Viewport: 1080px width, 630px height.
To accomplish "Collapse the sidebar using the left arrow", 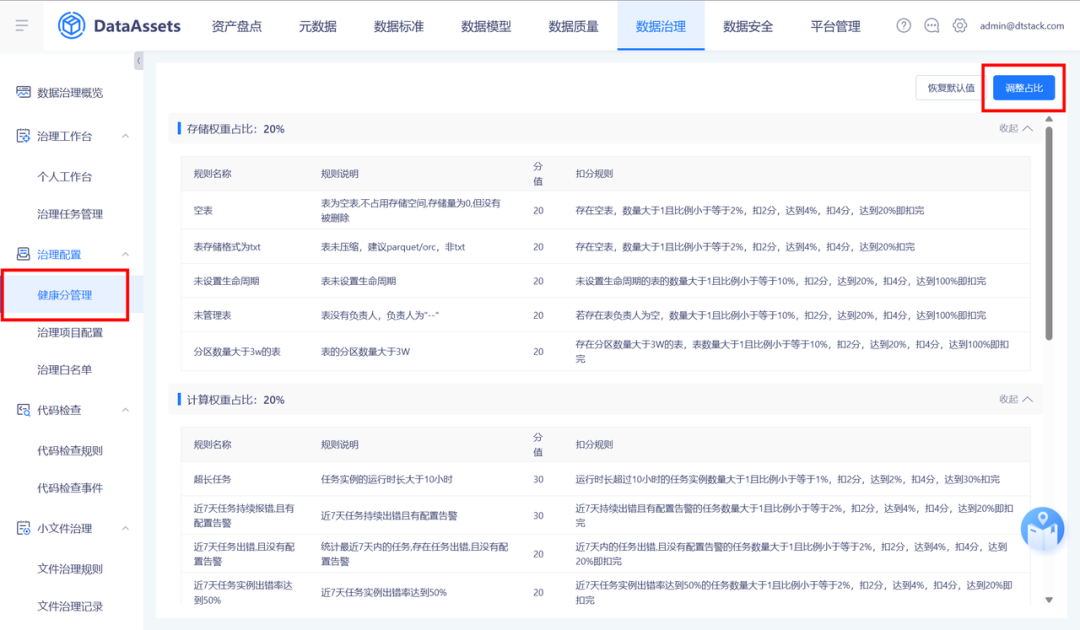I will [x=139, y=60].
